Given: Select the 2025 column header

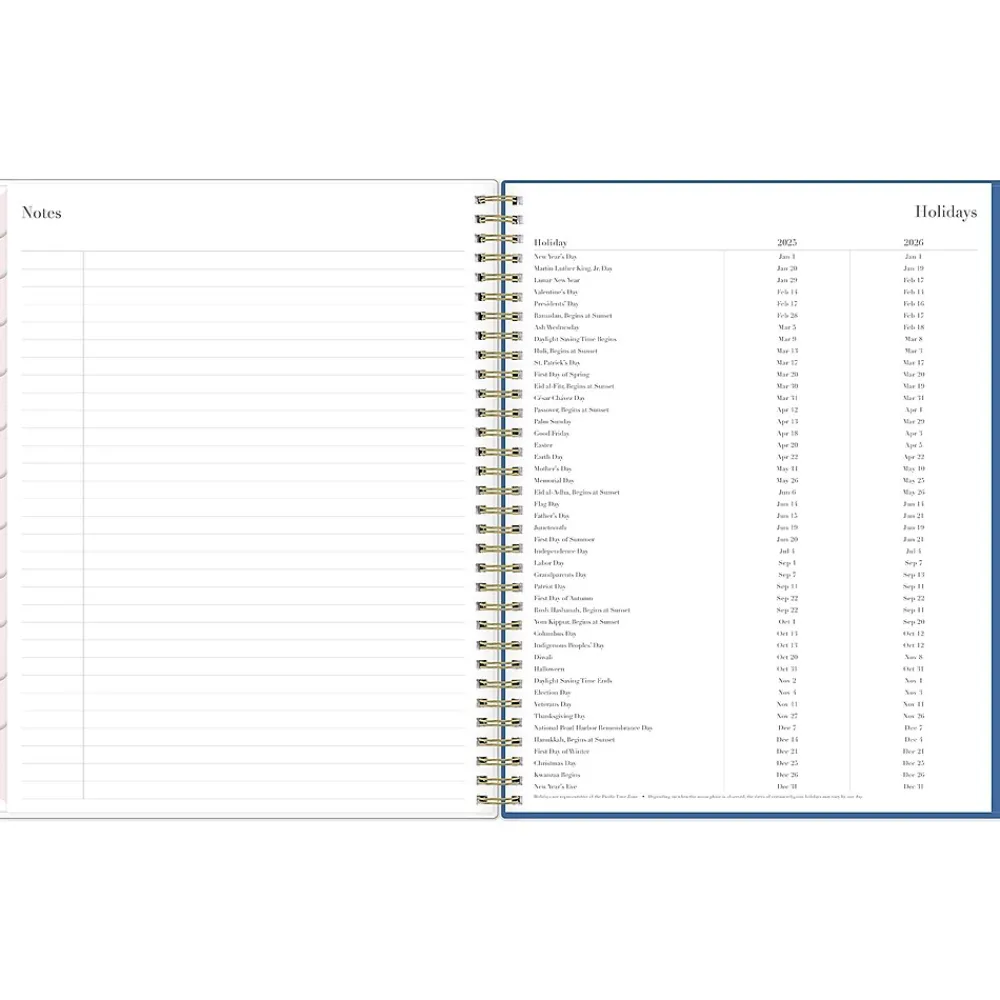Looking at the screenshot, I should [x=787, y=243].
